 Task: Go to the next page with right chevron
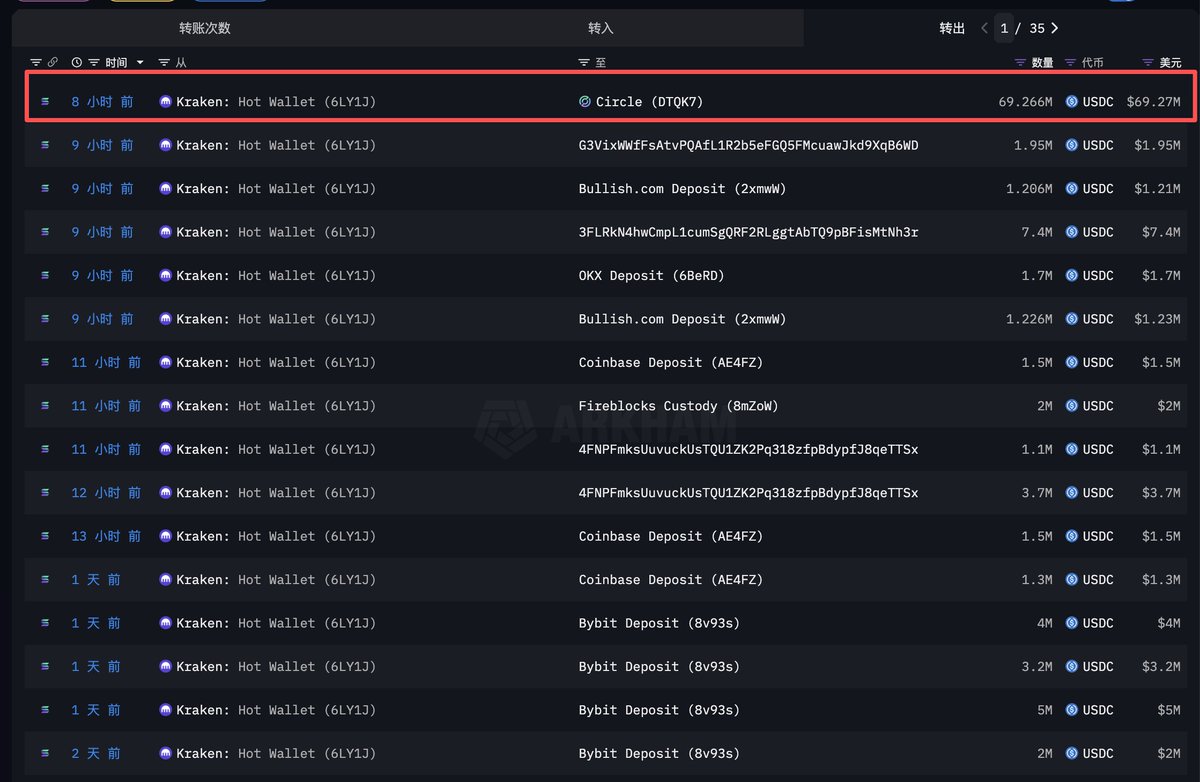[x=1055, y=28]
